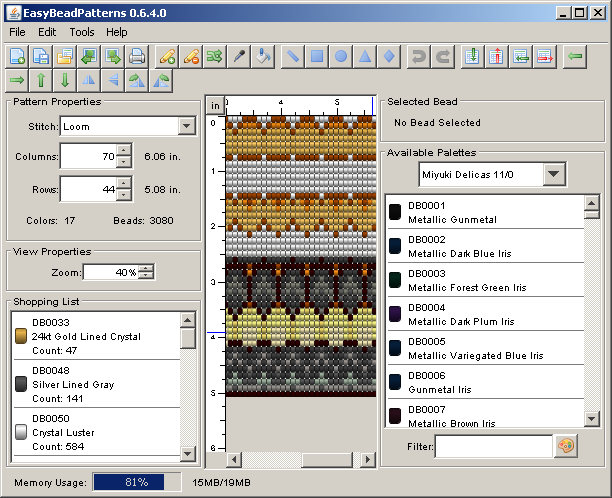
Task: Open the Help menu
Action: point(117,32)
